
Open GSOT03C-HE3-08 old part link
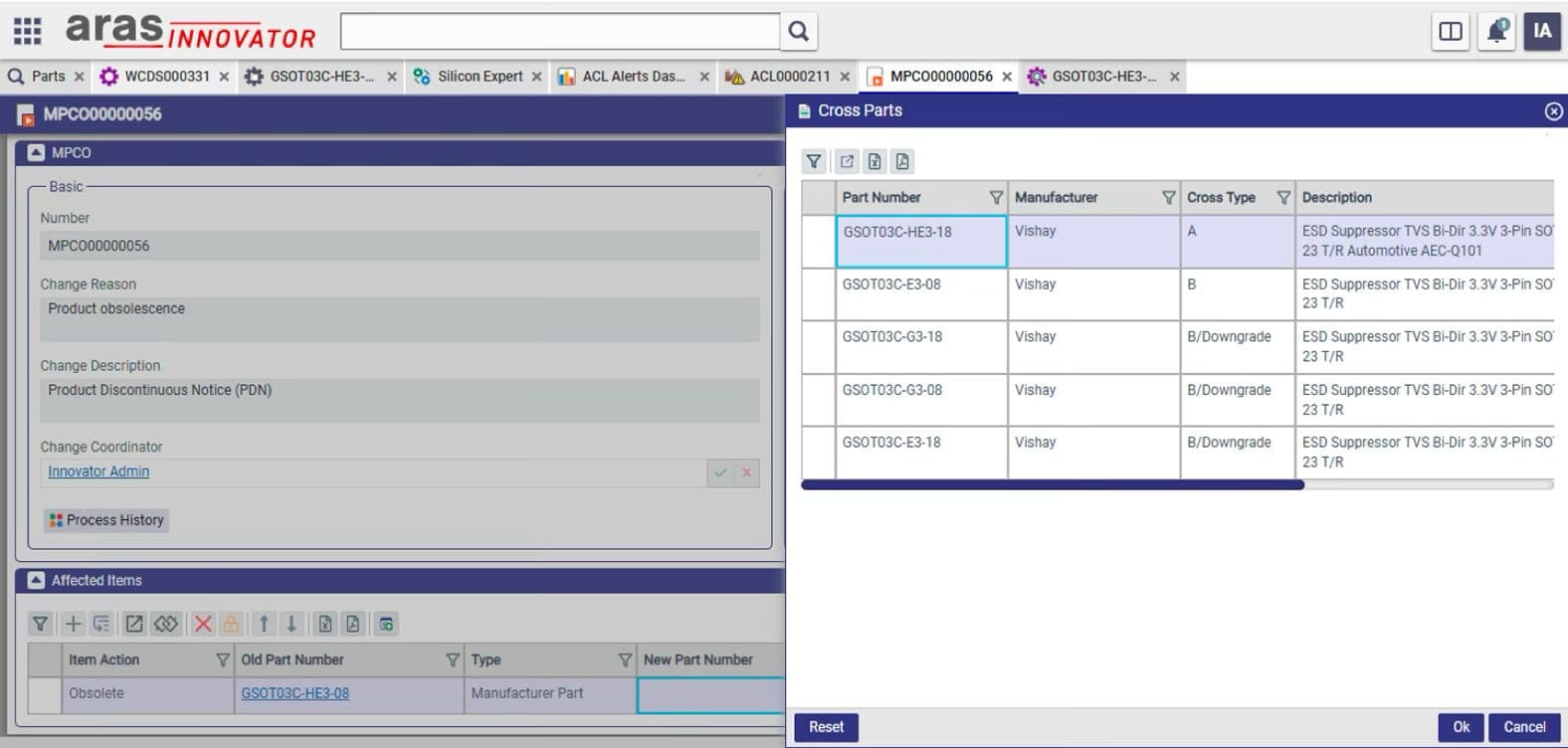coord(295,693)
